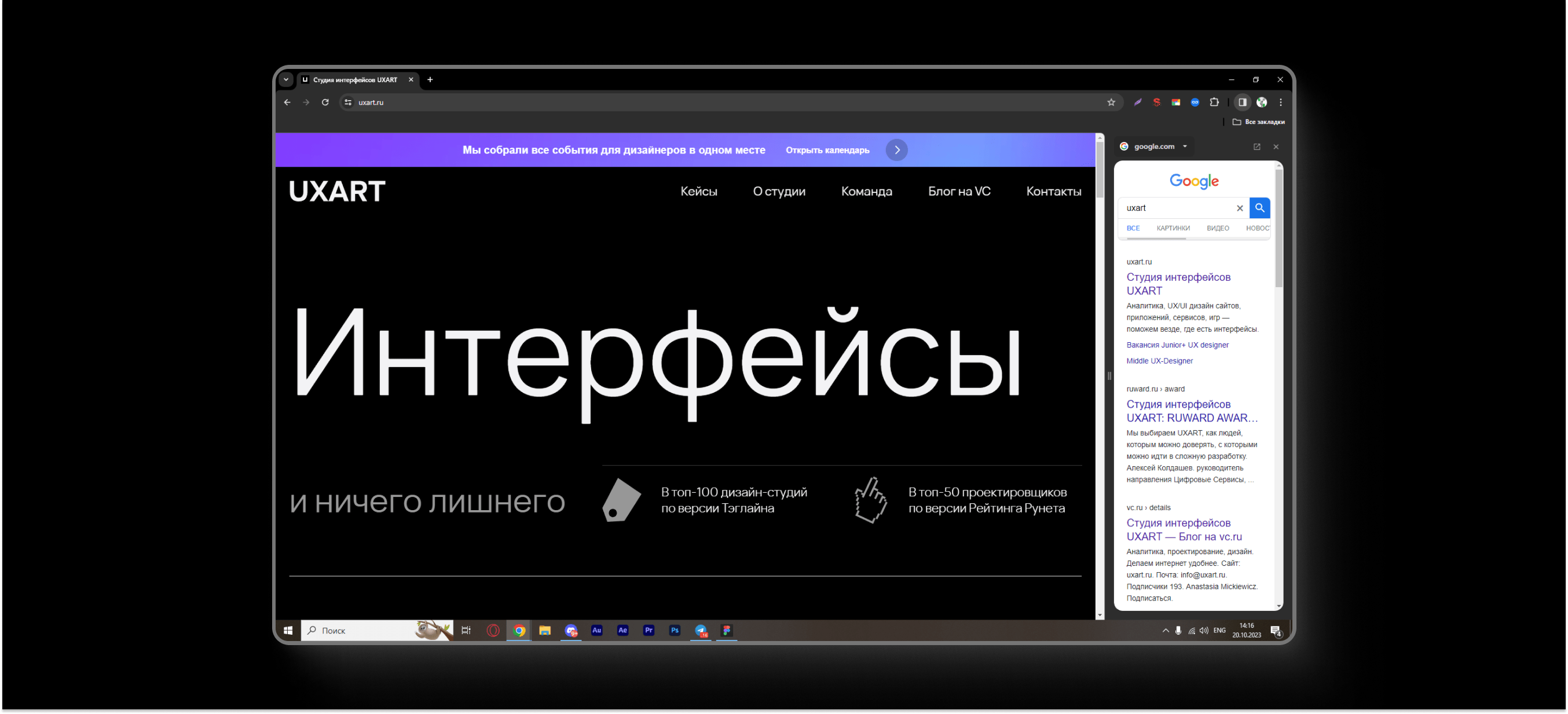Click the Google search magnifier in side panel

tap(1259, 207)
